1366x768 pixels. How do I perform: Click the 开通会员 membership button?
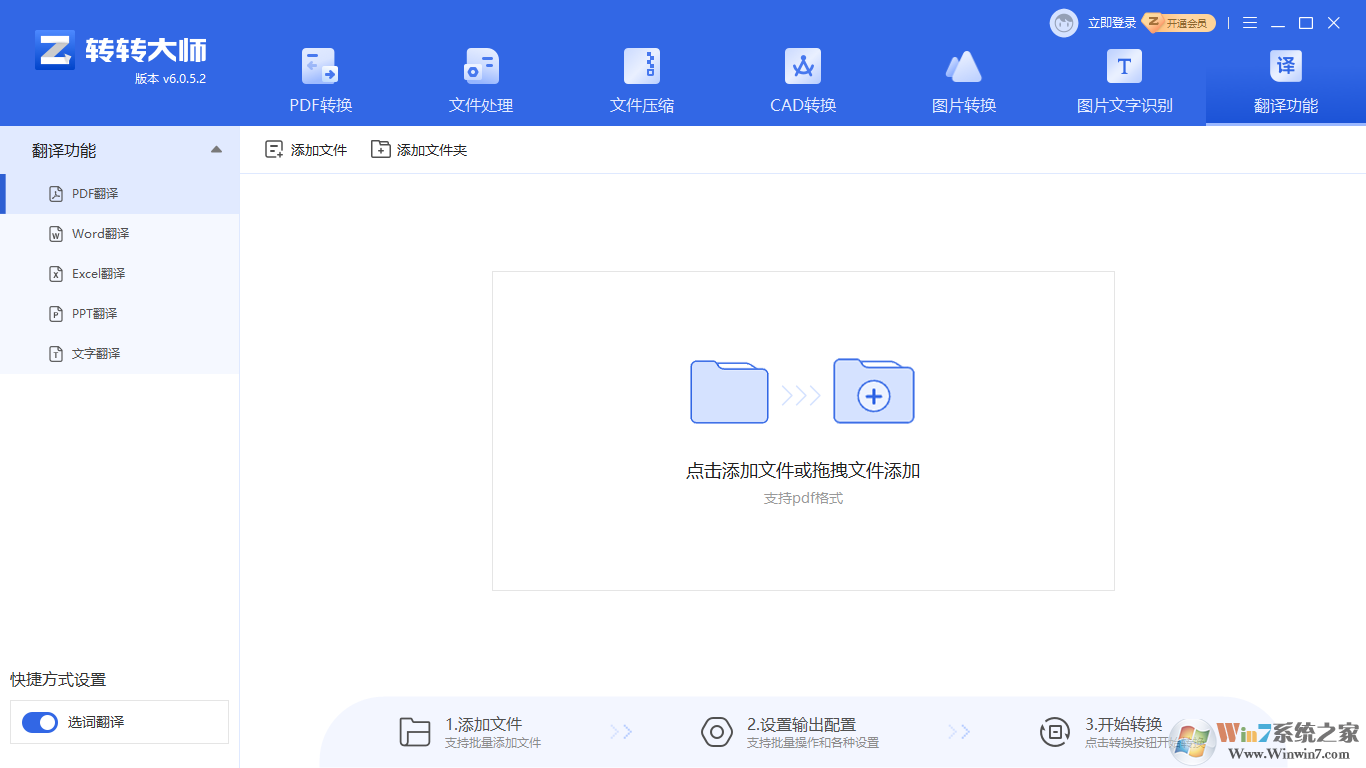click(x=1180, y=23)
